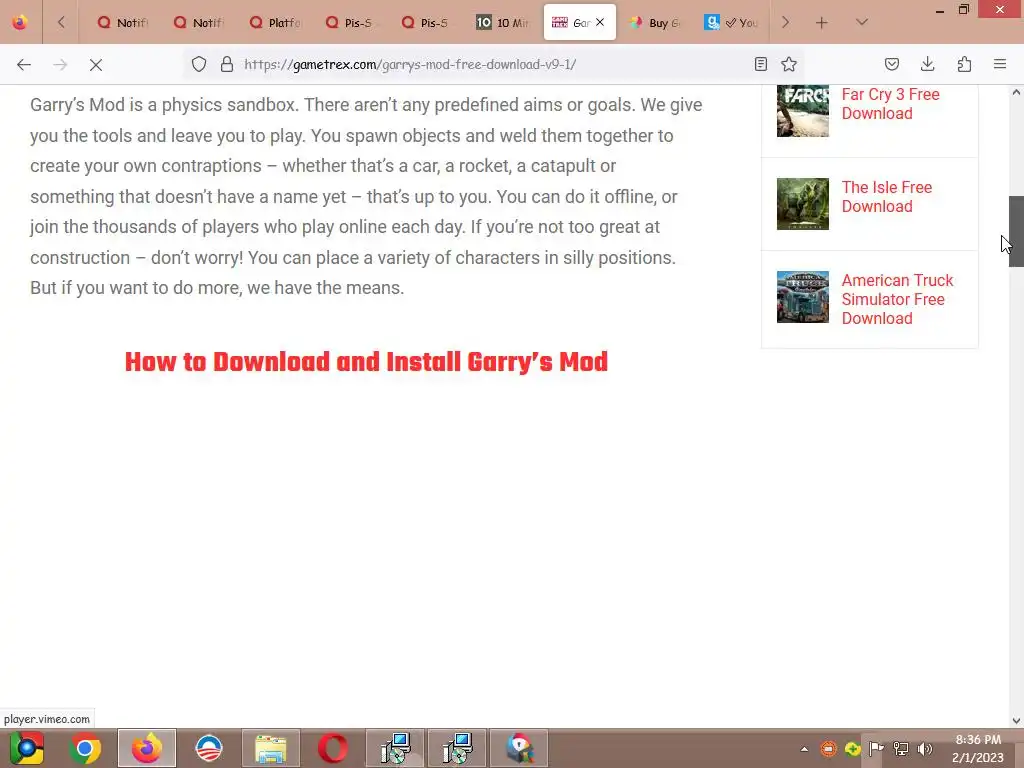Go back to the previous page
The height and width of the screenshot is (768, 1024).
click(x=24, y=65)
